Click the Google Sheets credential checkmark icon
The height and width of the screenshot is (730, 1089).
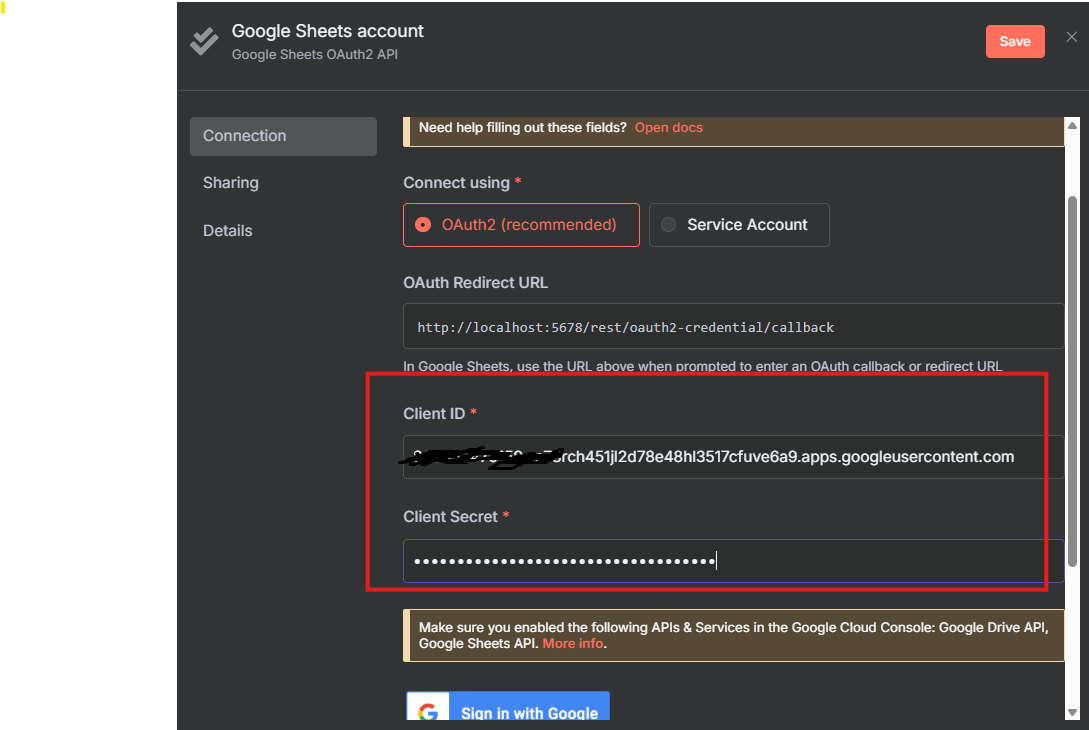204,42
